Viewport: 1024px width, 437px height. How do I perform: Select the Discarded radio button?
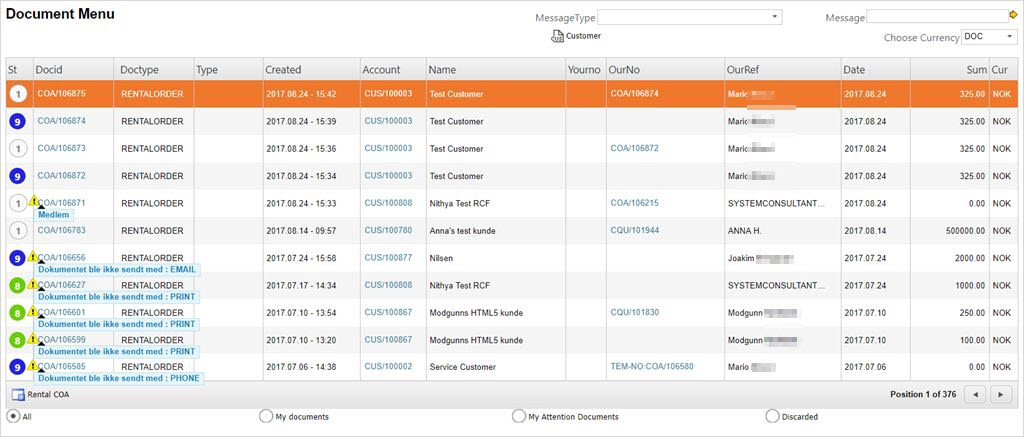coord(772,416)
